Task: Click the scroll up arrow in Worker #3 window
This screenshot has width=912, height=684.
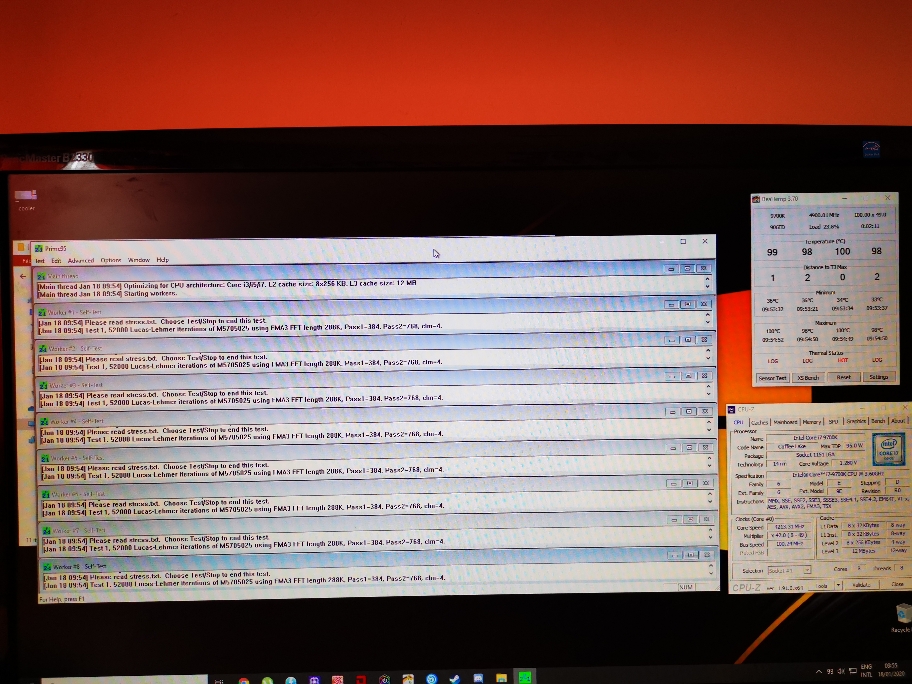Action: pyautogui.click(x=708, y=387)
